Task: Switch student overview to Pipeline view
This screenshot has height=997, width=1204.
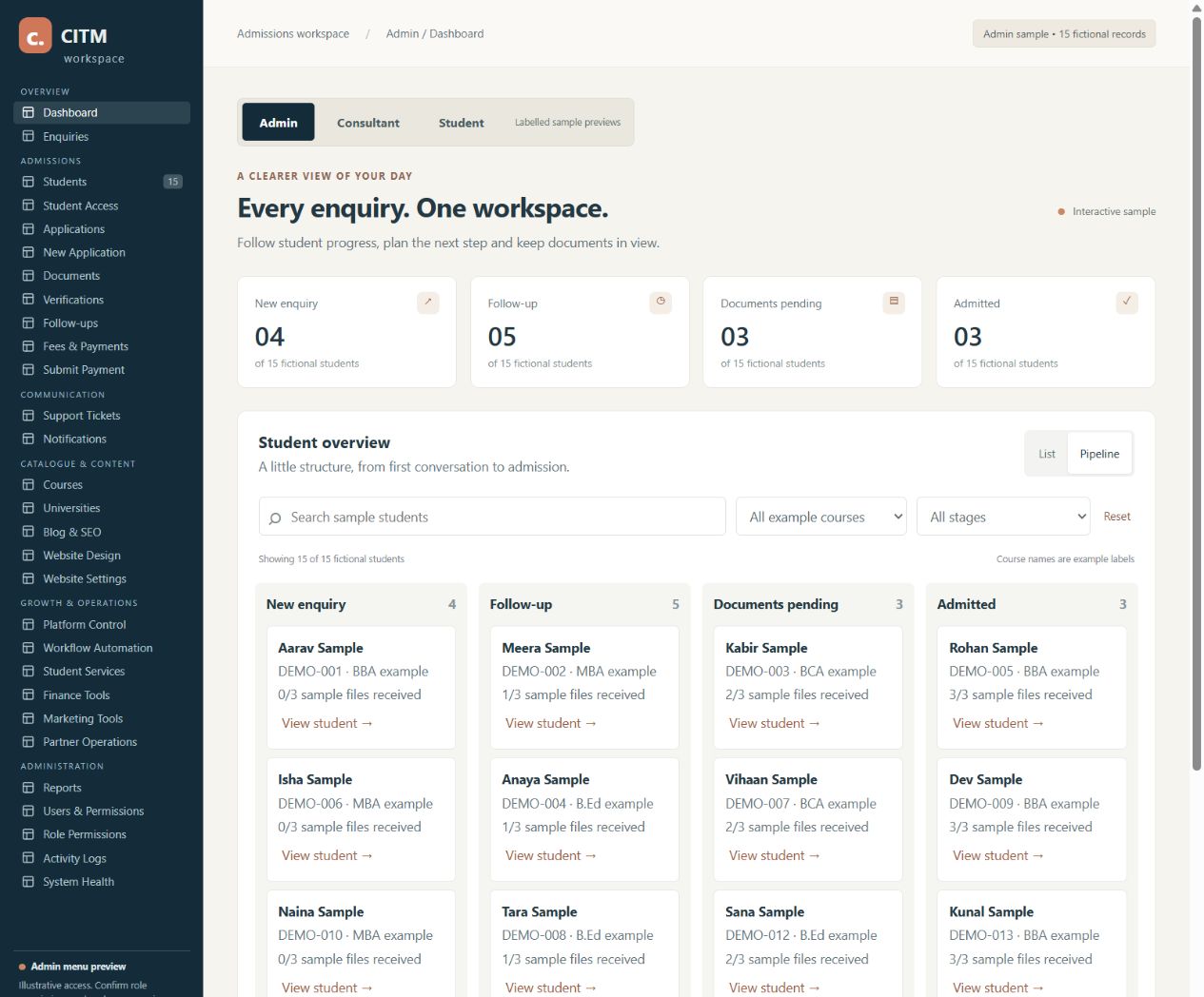Action: tap(1099, 454)
